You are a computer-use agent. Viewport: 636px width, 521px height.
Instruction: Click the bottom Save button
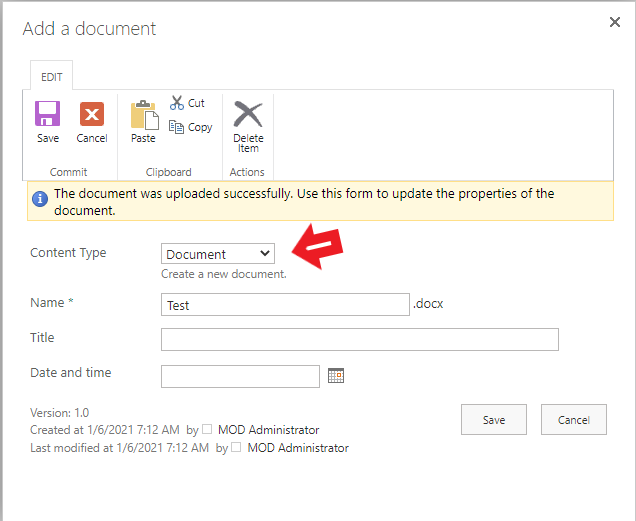494,420
